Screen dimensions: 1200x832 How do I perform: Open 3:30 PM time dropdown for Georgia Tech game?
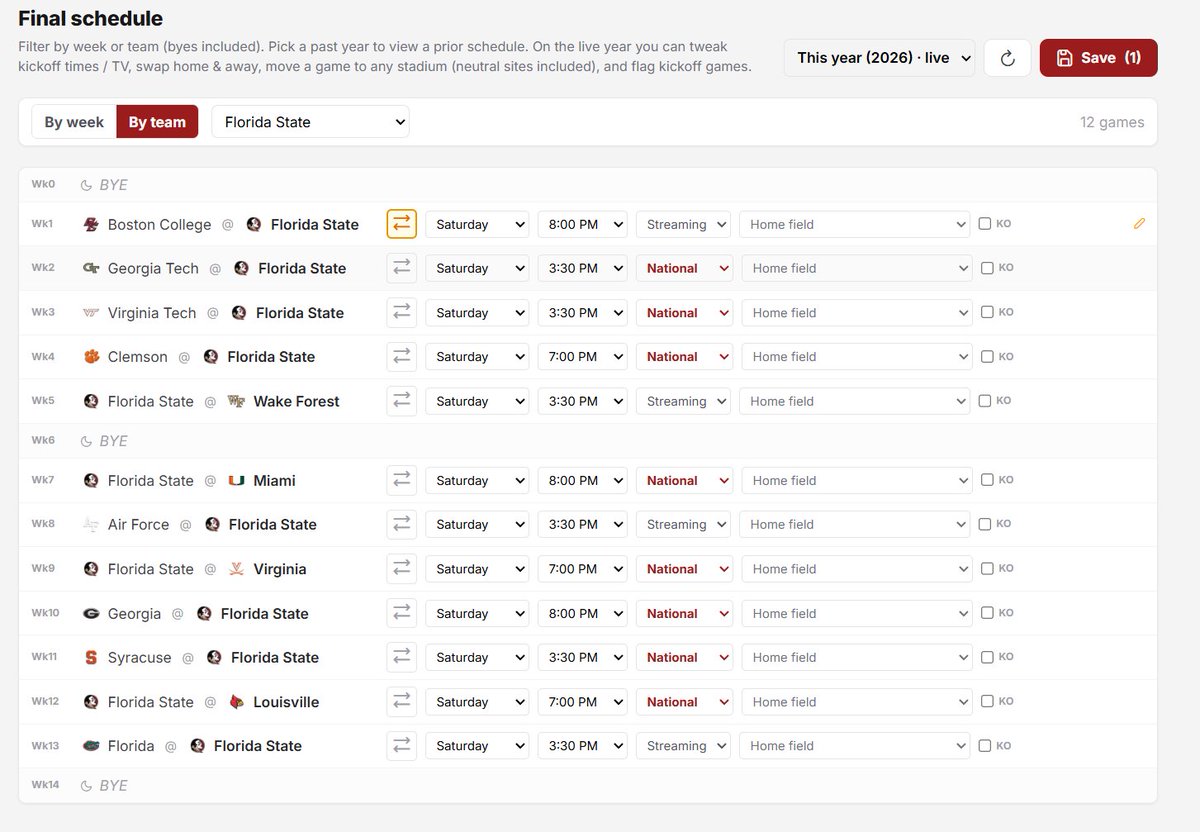pos(582,268)
